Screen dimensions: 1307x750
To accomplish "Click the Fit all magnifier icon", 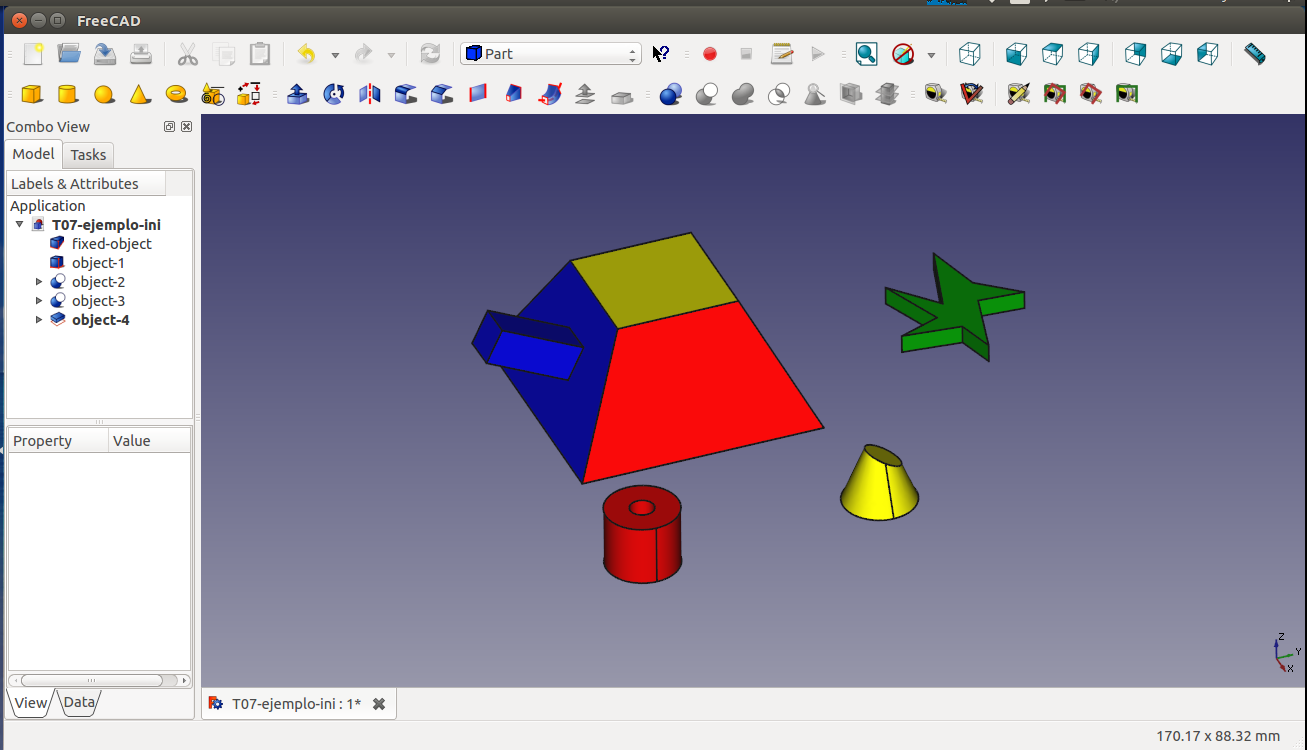I will click(866, 54).
